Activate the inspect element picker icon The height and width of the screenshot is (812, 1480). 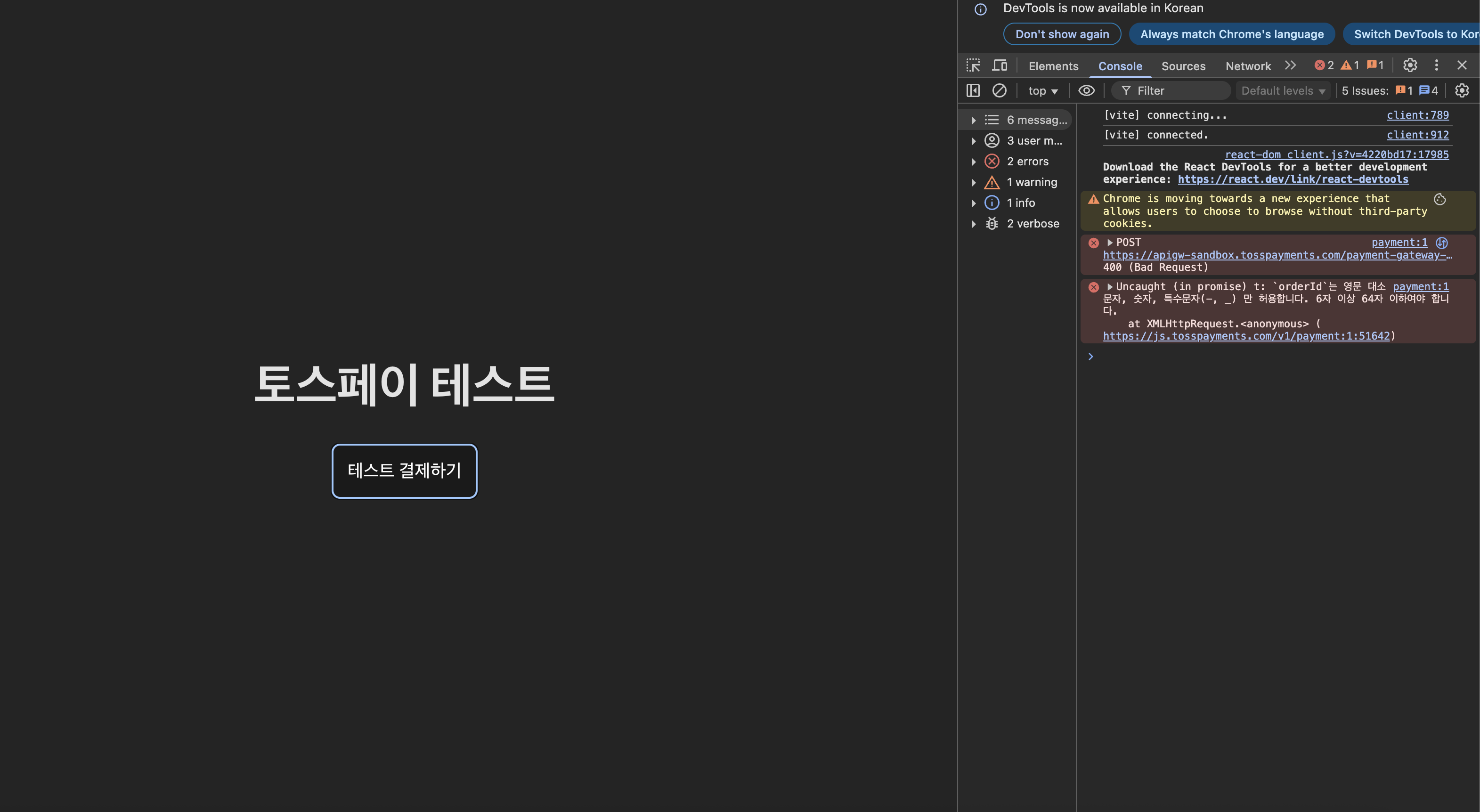click(x=973, y=65)
